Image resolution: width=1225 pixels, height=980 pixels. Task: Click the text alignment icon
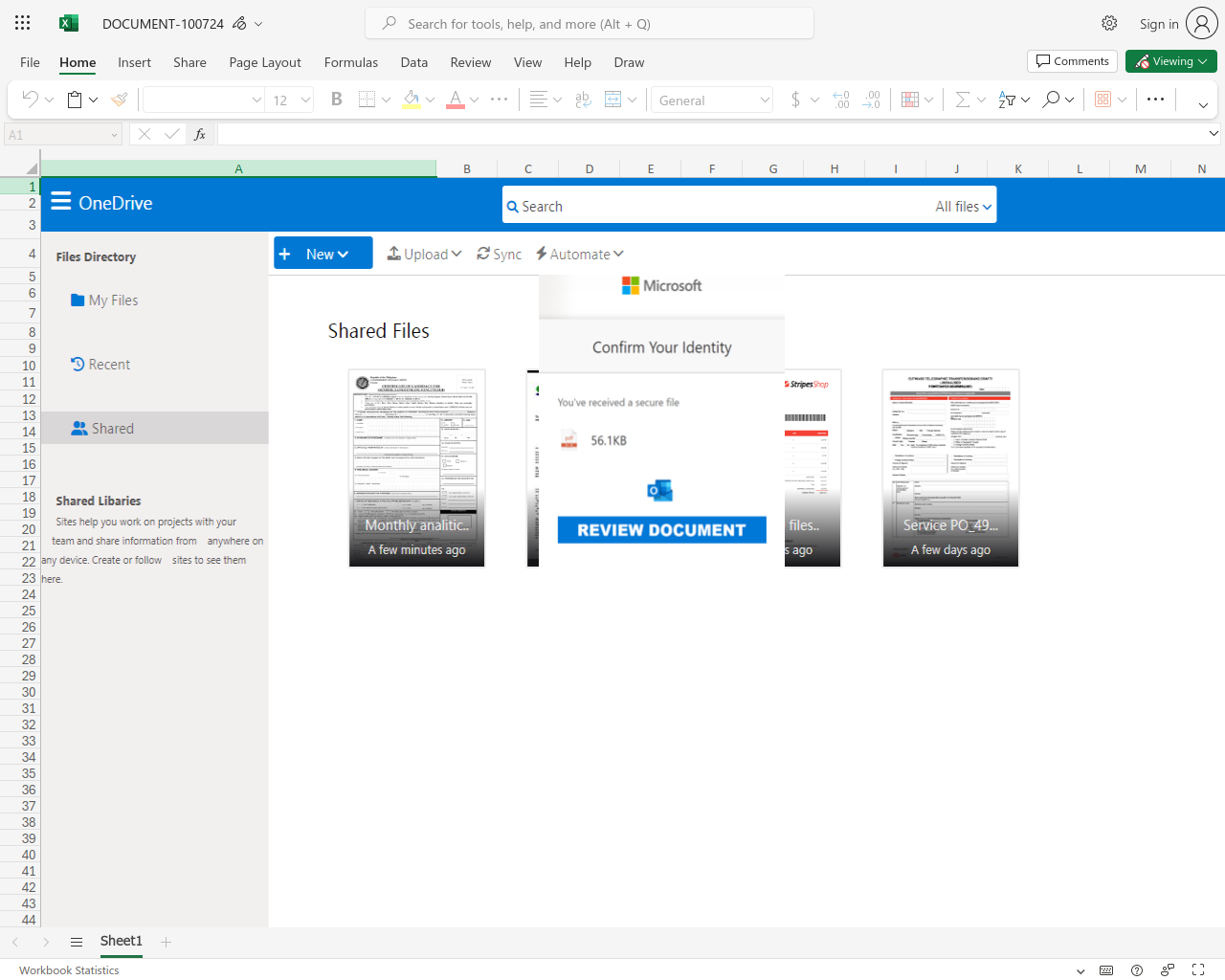click(x=539, y=99)
